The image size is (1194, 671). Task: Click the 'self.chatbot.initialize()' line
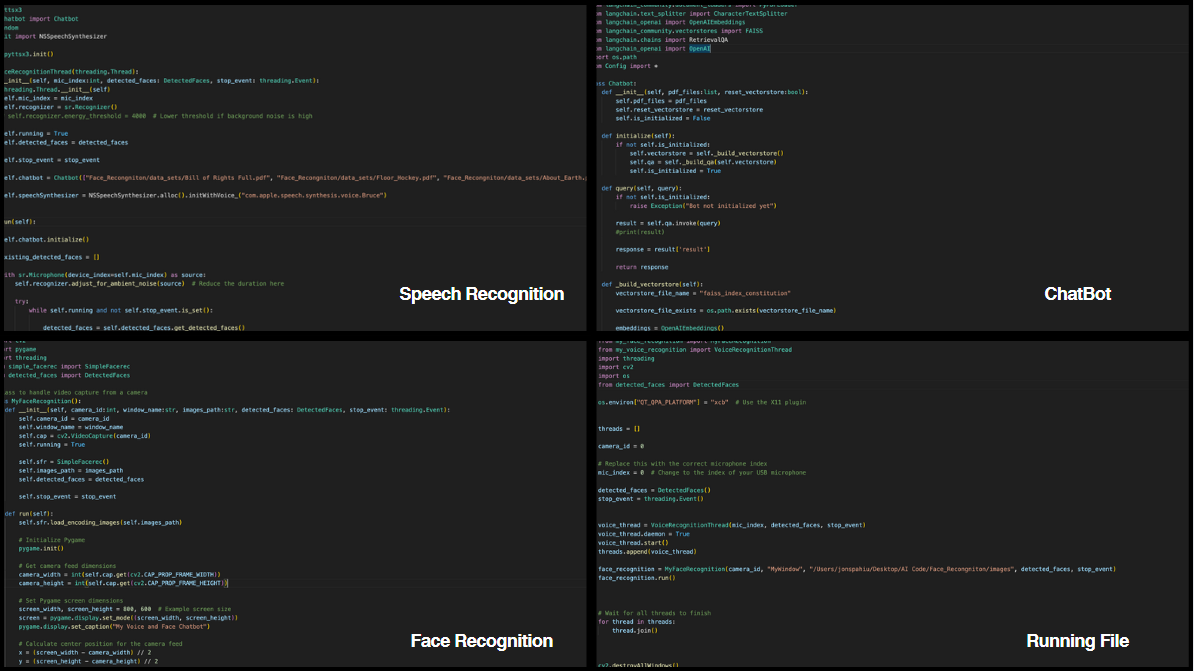[x=46, y=240]
